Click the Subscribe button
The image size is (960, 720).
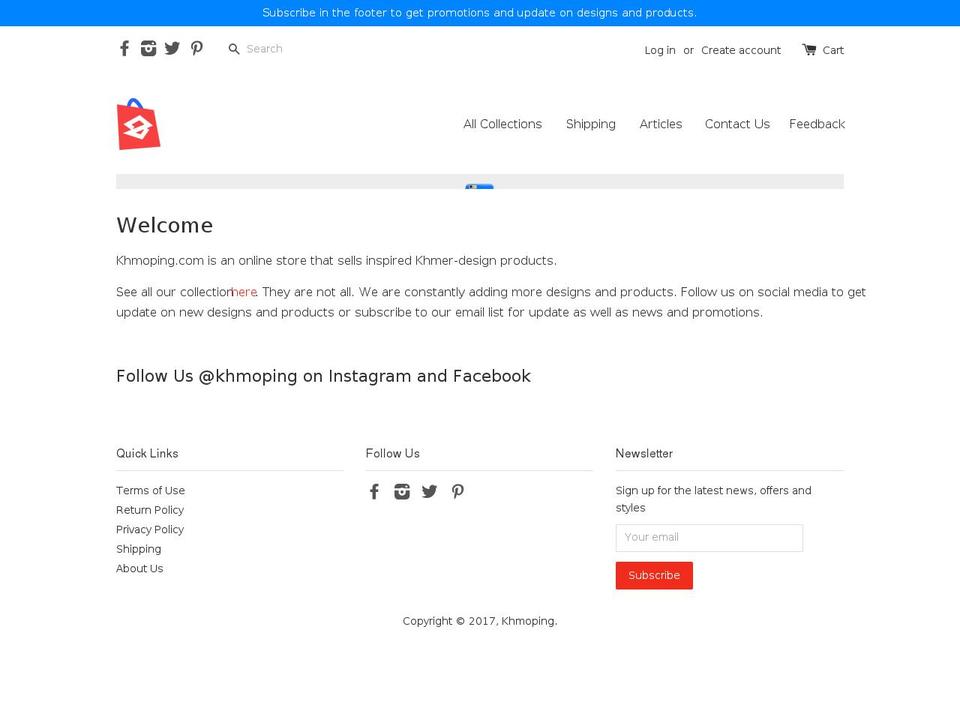click(654, 575)
